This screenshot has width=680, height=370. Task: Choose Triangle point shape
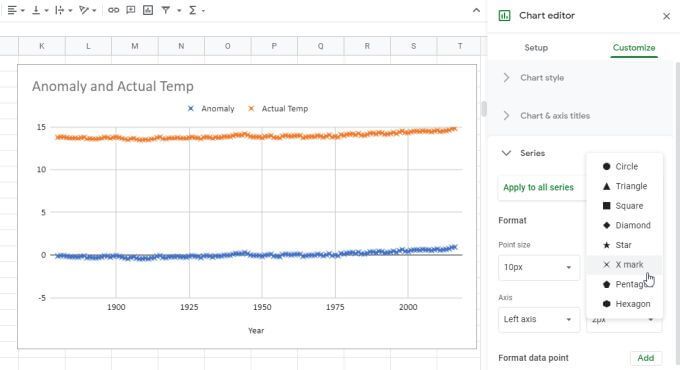pos(624,186)
